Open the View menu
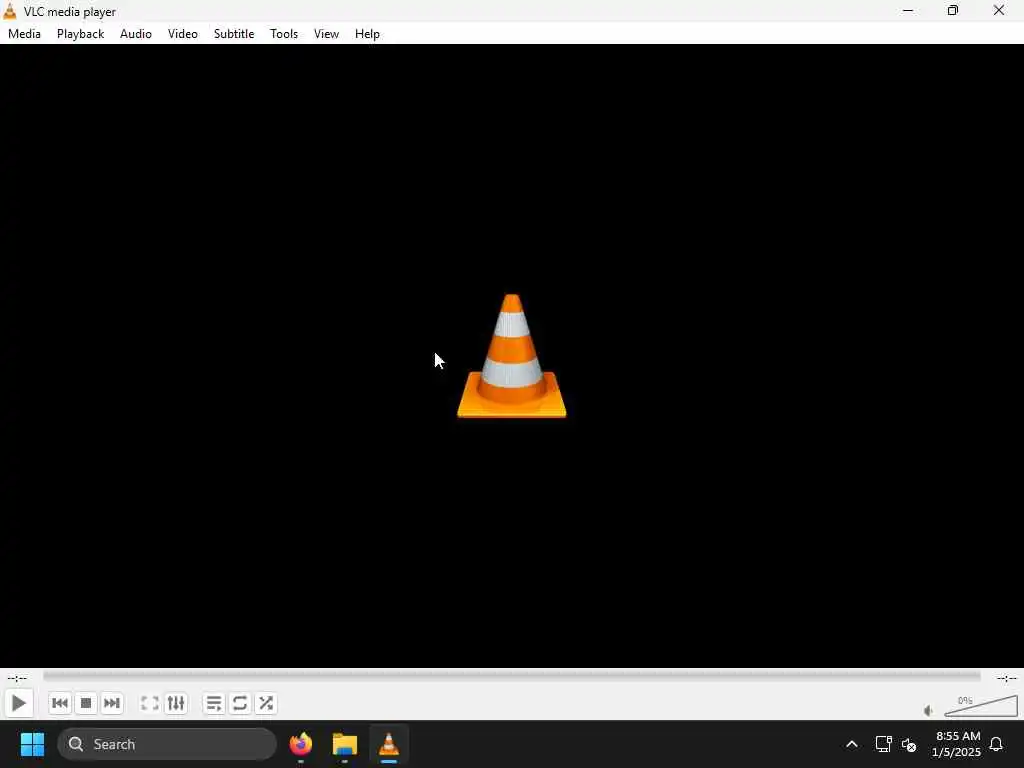 pyautogui.click(x=326, y=34)
